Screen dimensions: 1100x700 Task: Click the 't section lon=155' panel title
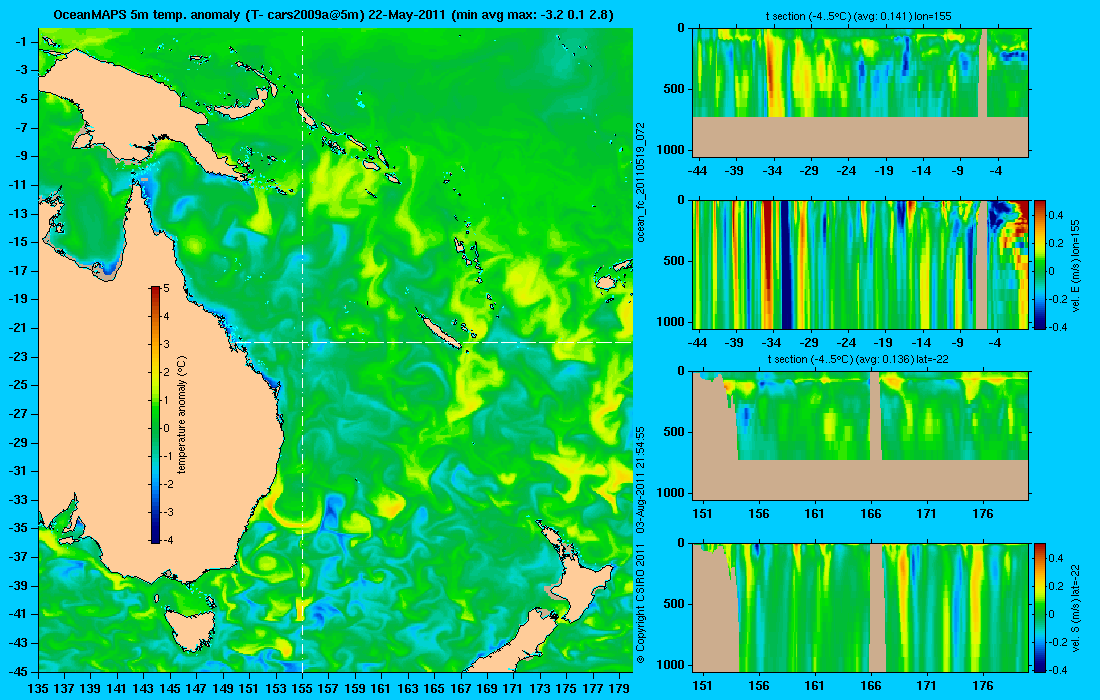(x=859, y=16)
